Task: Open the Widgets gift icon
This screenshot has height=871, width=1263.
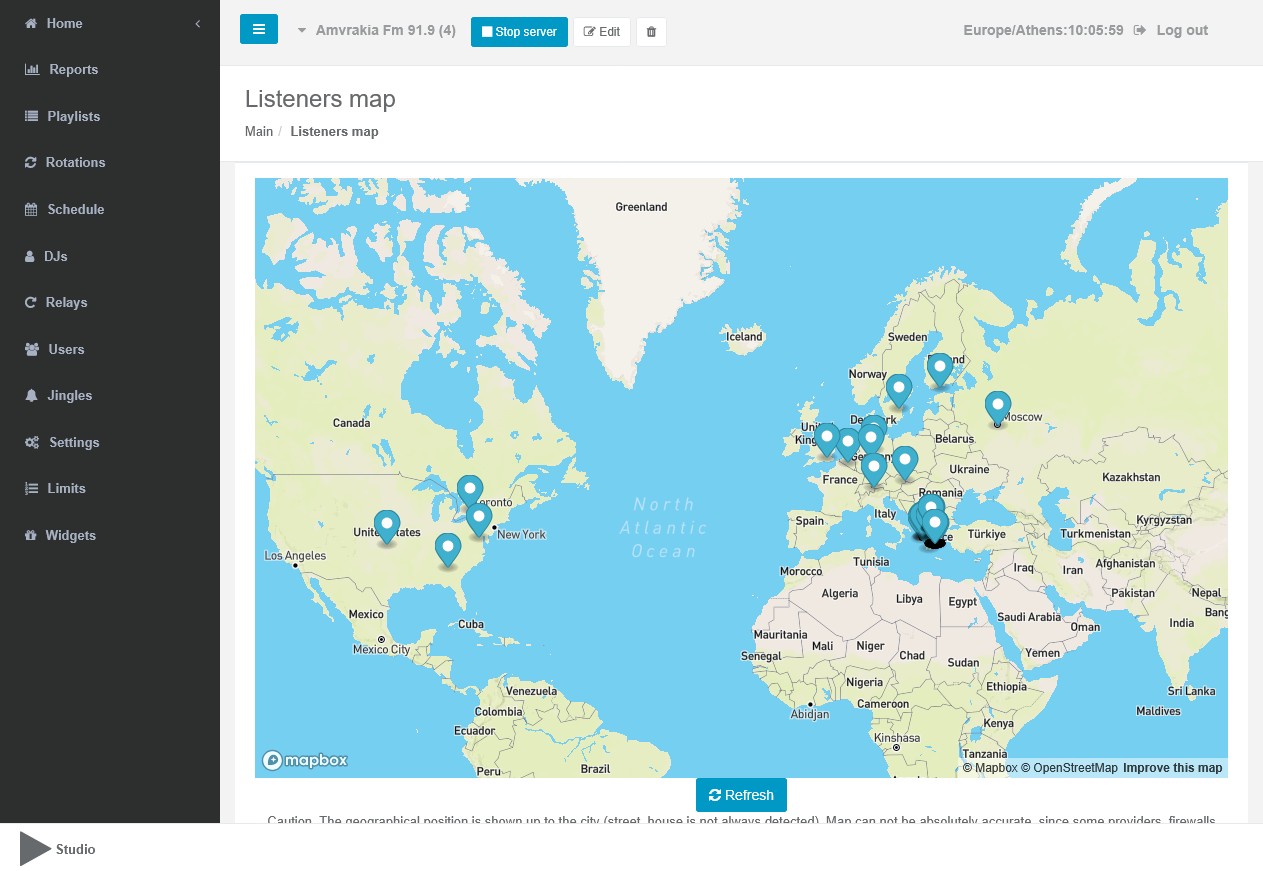Action: [x=31, y=536]
